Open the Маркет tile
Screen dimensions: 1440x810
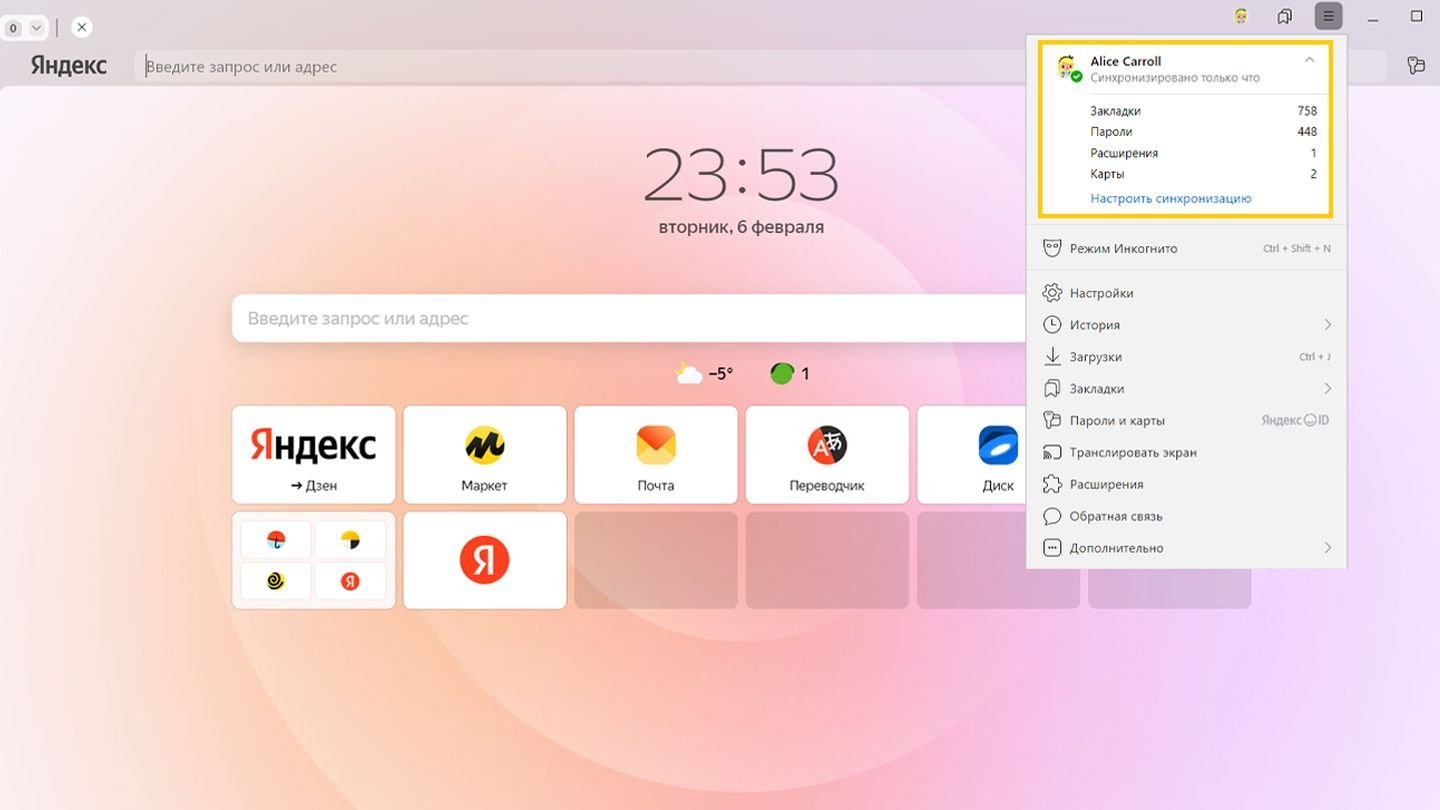(485, 454)
